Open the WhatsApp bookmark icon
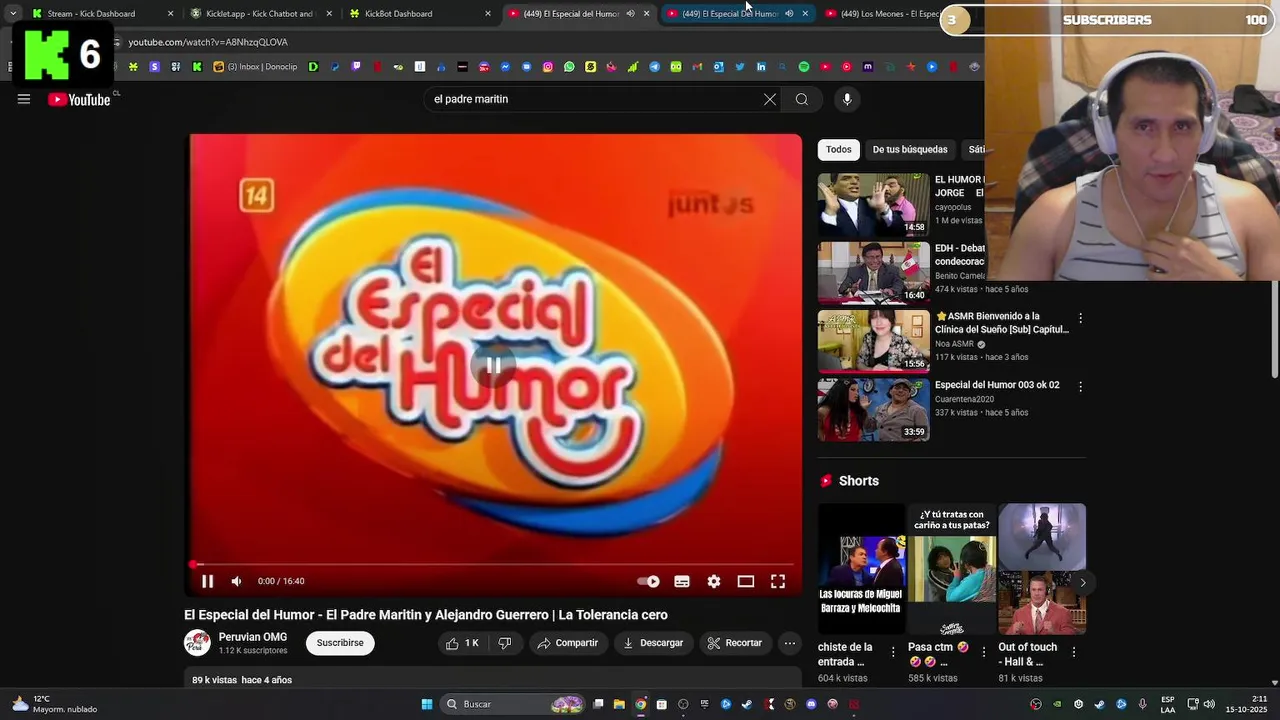This screenshot has height=720, width=1280. point(569,67)
